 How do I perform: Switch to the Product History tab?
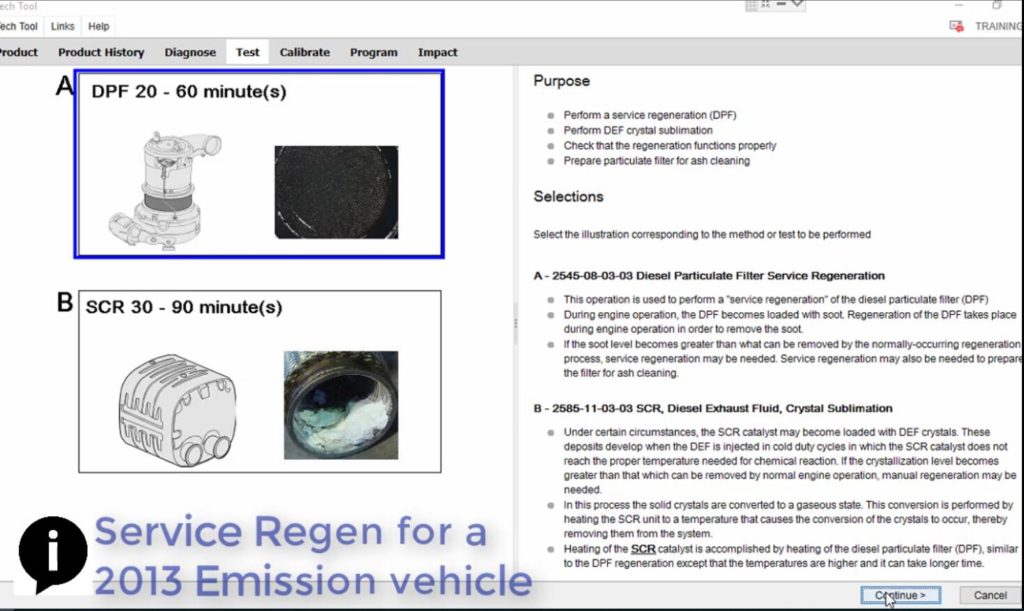(101, 51)
